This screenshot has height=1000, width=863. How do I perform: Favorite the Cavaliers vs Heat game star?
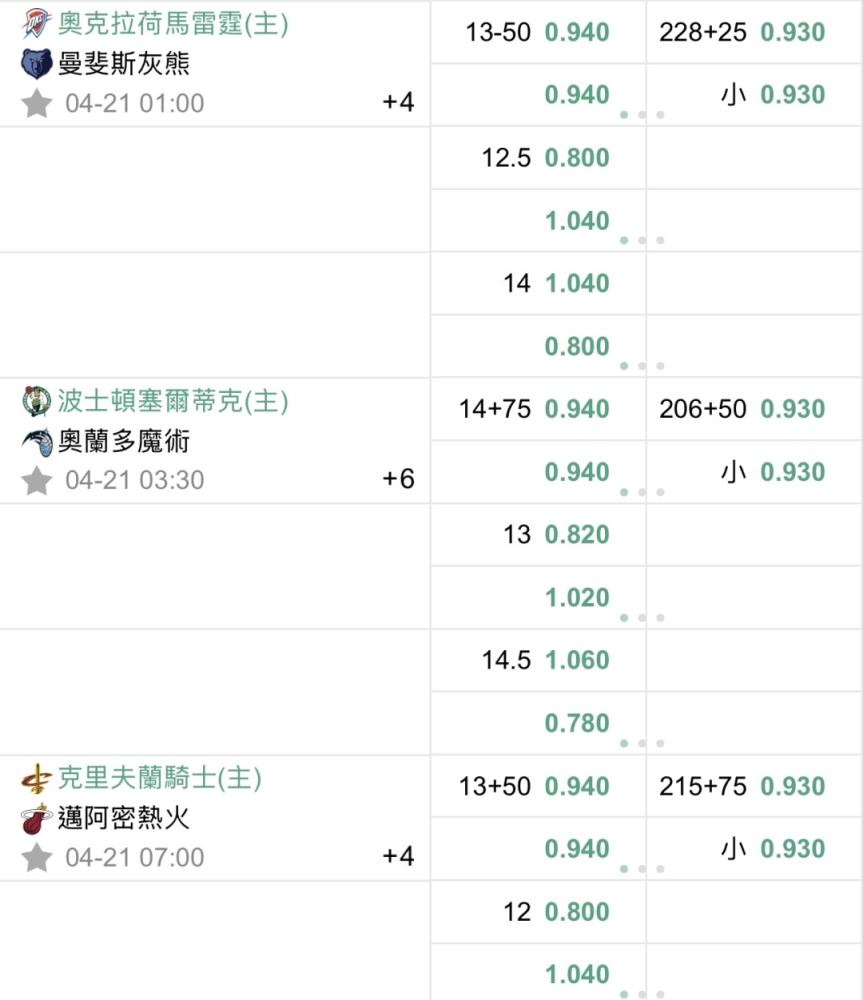tap(36, 857)
